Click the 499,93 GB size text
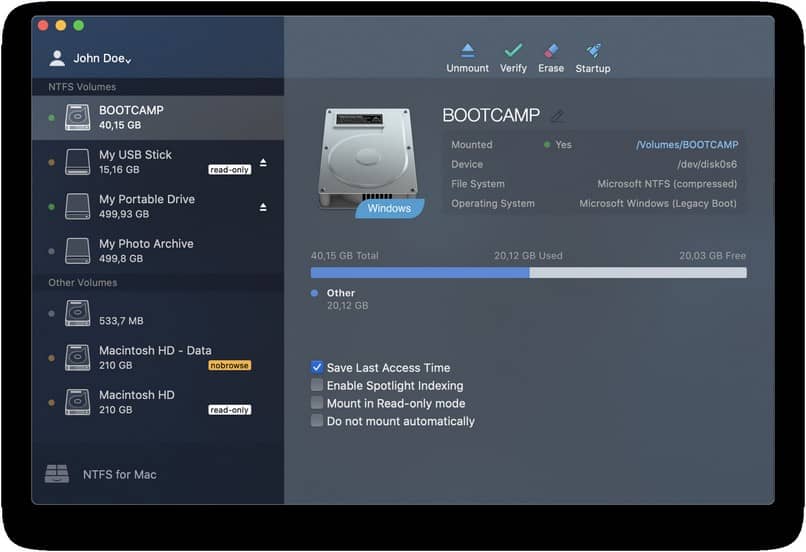Image resolution: width=806 pixels, height=552 pixels. click(124, 214)
